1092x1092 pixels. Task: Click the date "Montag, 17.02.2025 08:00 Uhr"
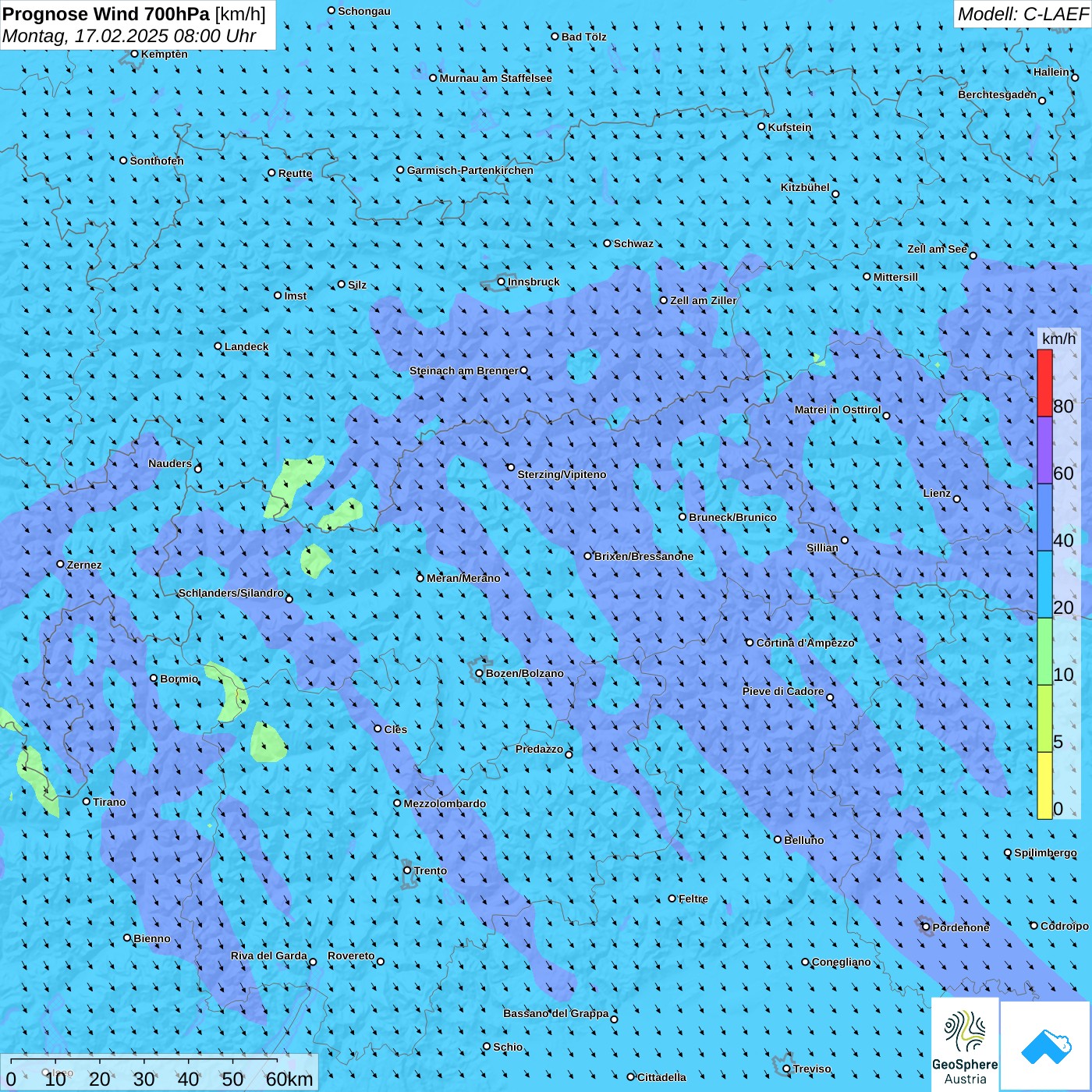[129, 36]
